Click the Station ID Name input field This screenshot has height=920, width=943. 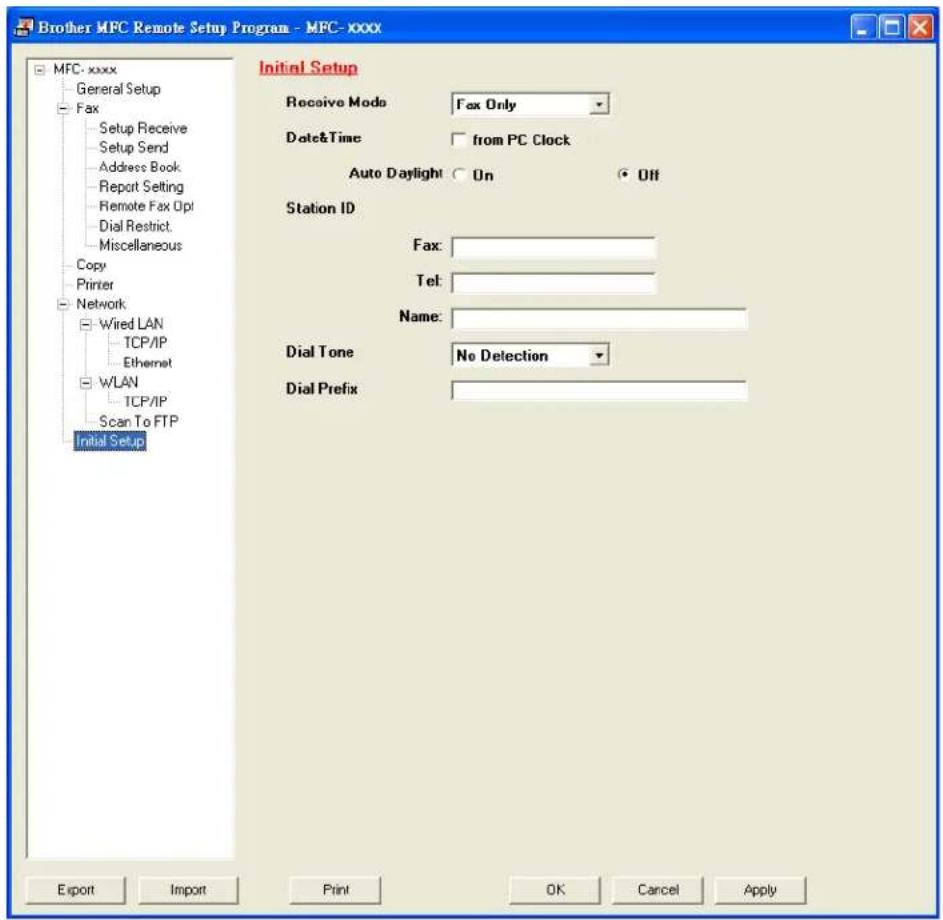pos(599,319)
